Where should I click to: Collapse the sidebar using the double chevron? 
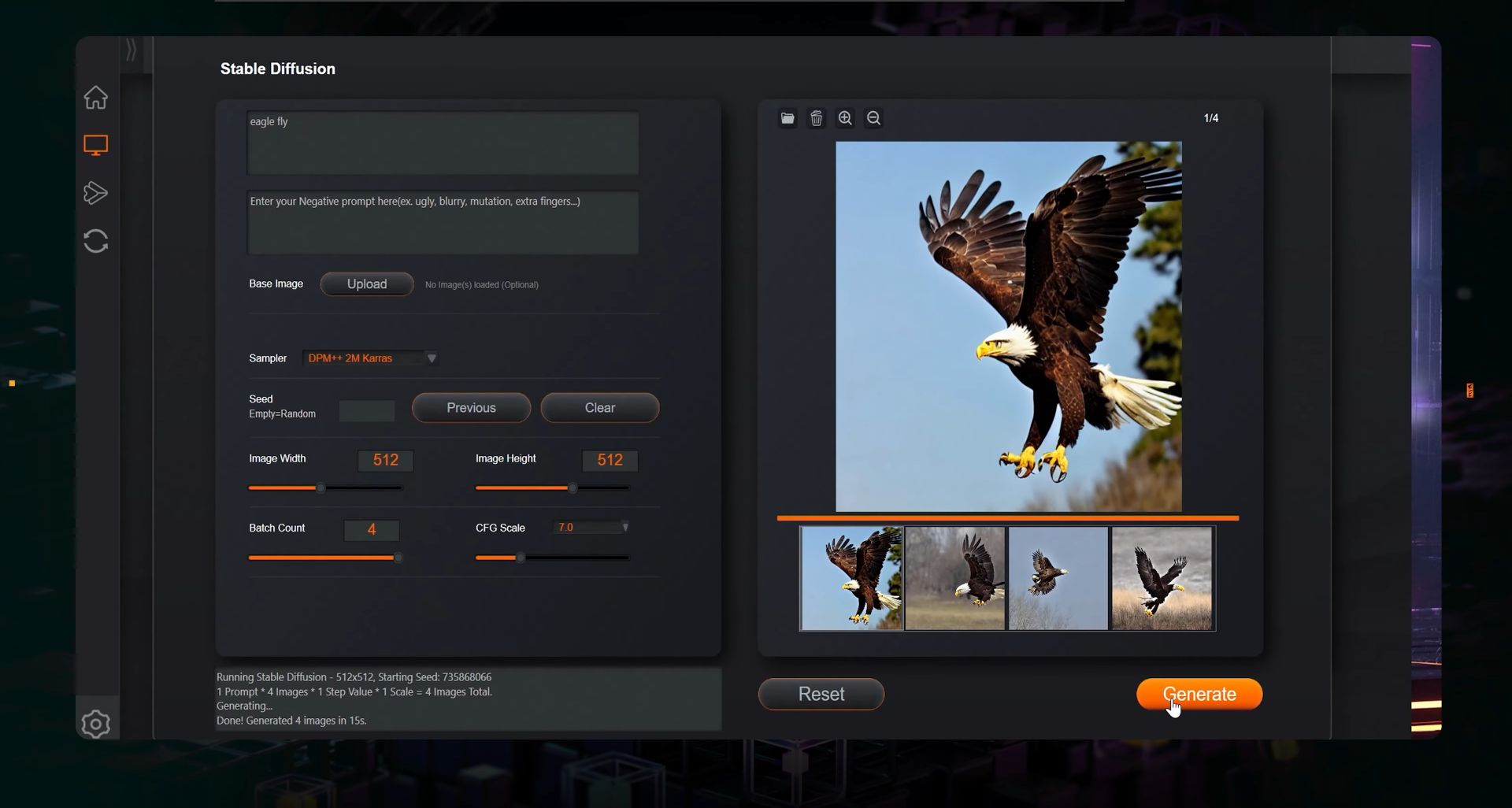pyautogui.click(x=130, y=49)
